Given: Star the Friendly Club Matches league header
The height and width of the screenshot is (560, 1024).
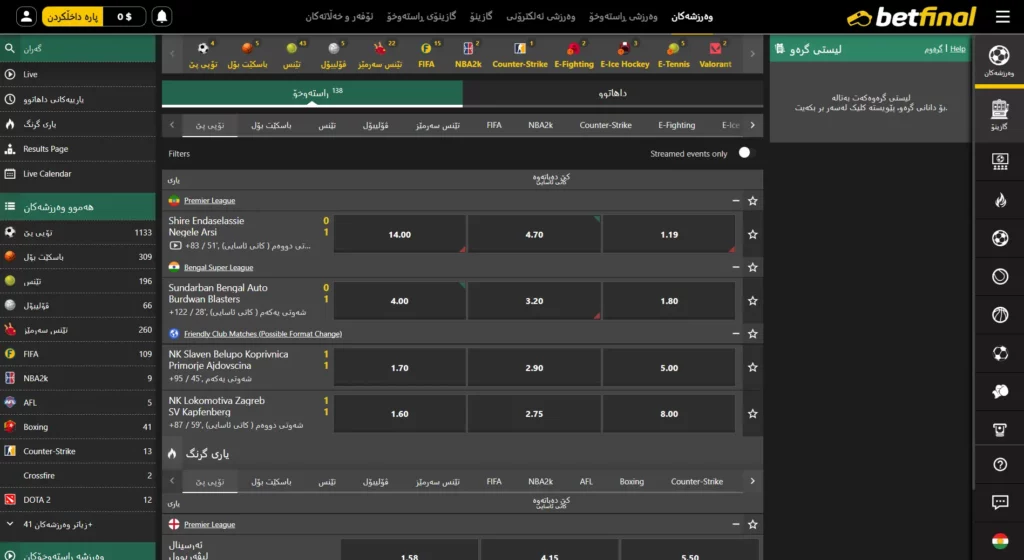Looking at the screenshot, I should coord(752,334).
